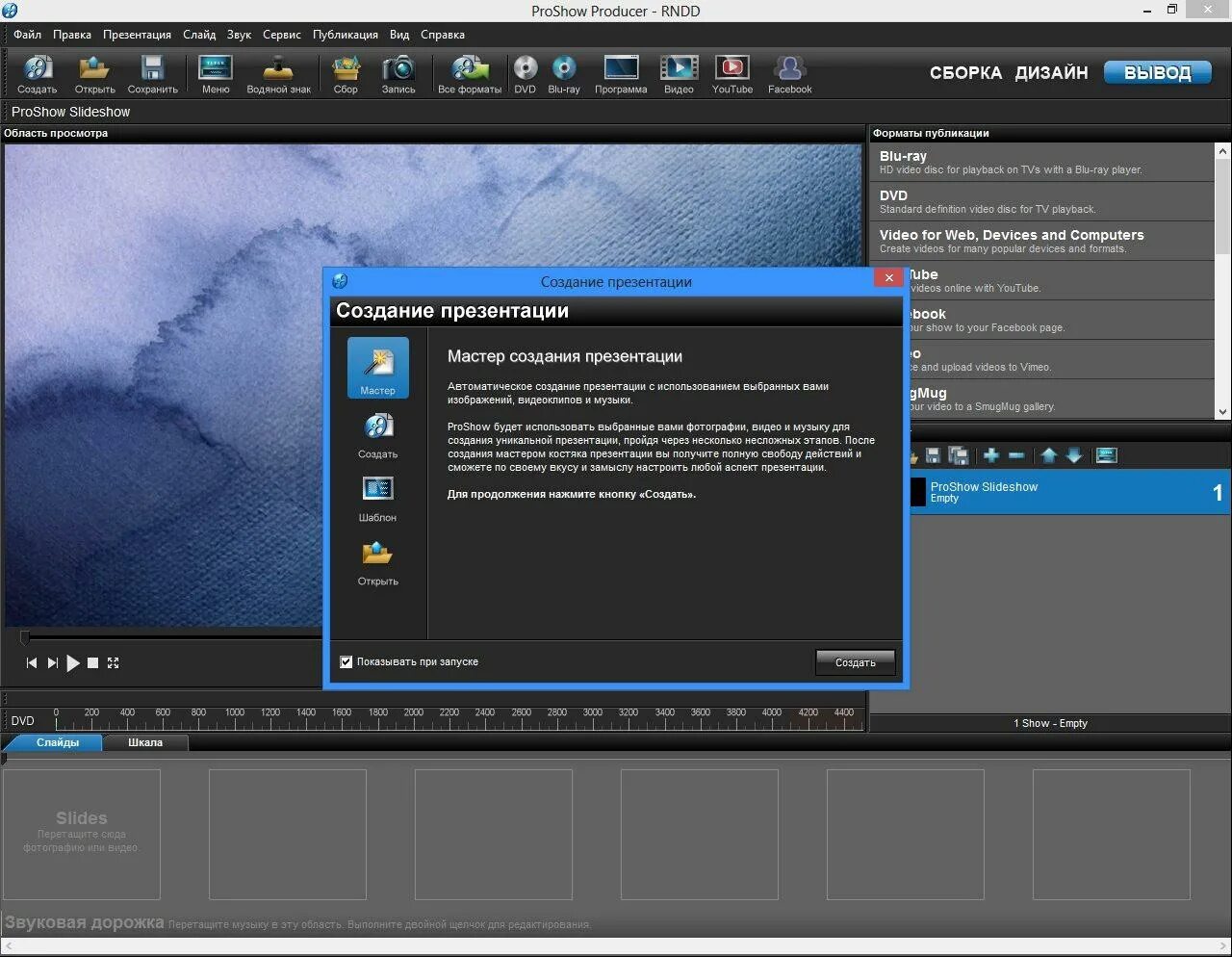This screenshot has width=1232, height=957.
Task: Select Создать icon in dialog sidebar
Action: point(378,435)
